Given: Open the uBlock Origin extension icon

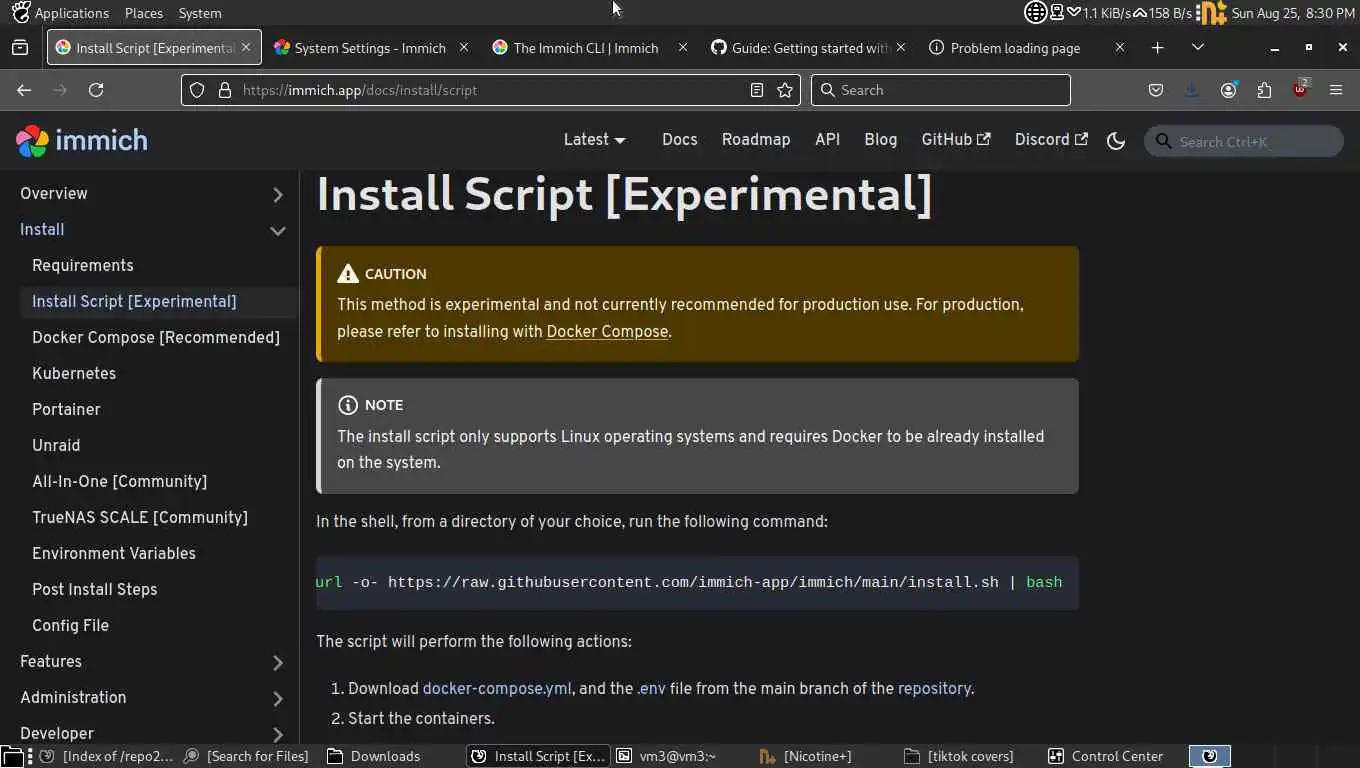Looking at the screenshot, I should (x=1300, y=90).
